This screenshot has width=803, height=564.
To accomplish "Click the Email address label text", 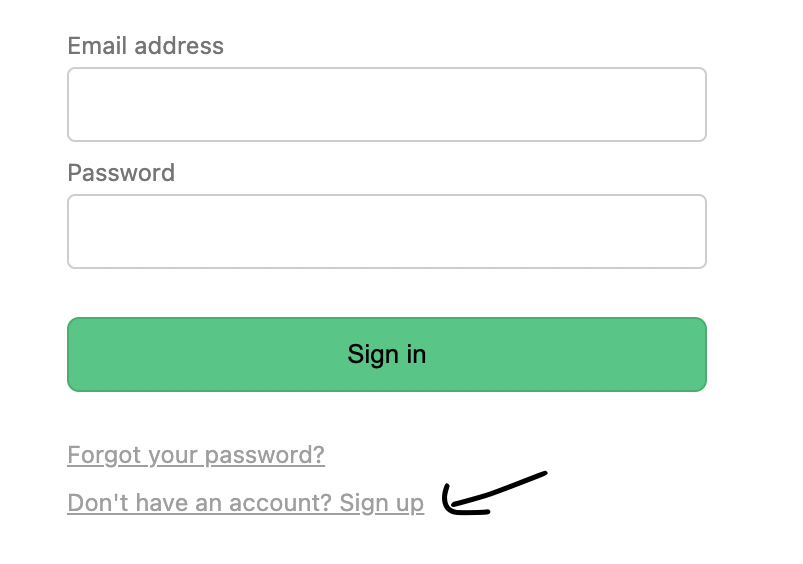I will (x=145, y=46).
